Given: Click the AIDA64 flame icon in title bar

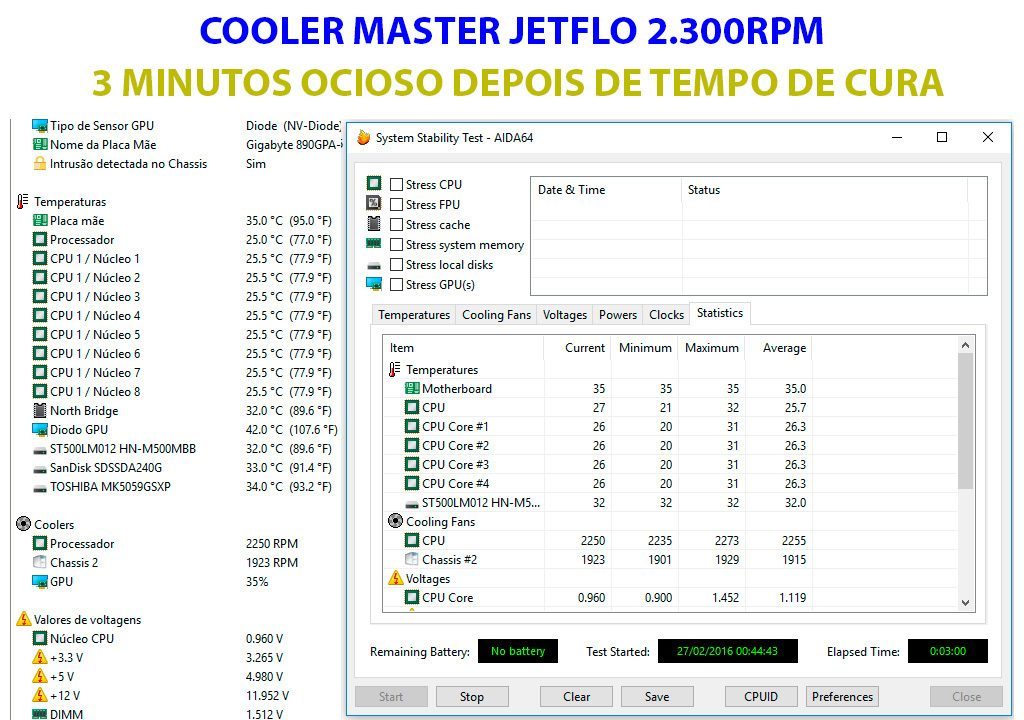Looking at the screenshot, I should coord(364,138).
